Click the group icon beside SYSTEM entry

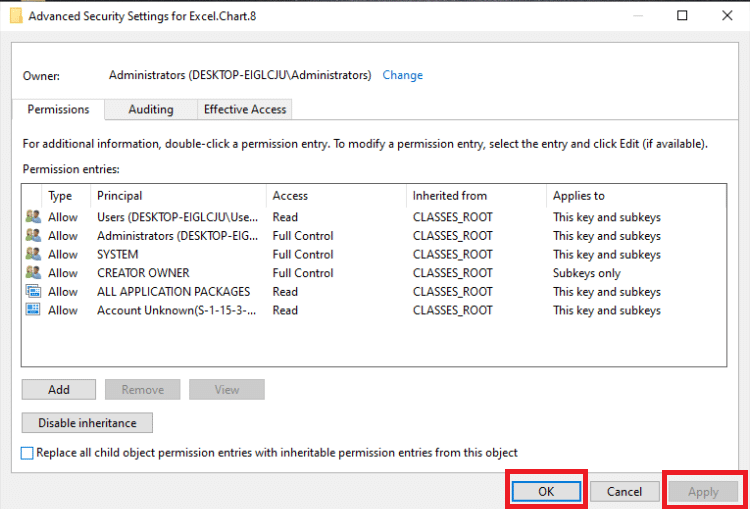33,254
